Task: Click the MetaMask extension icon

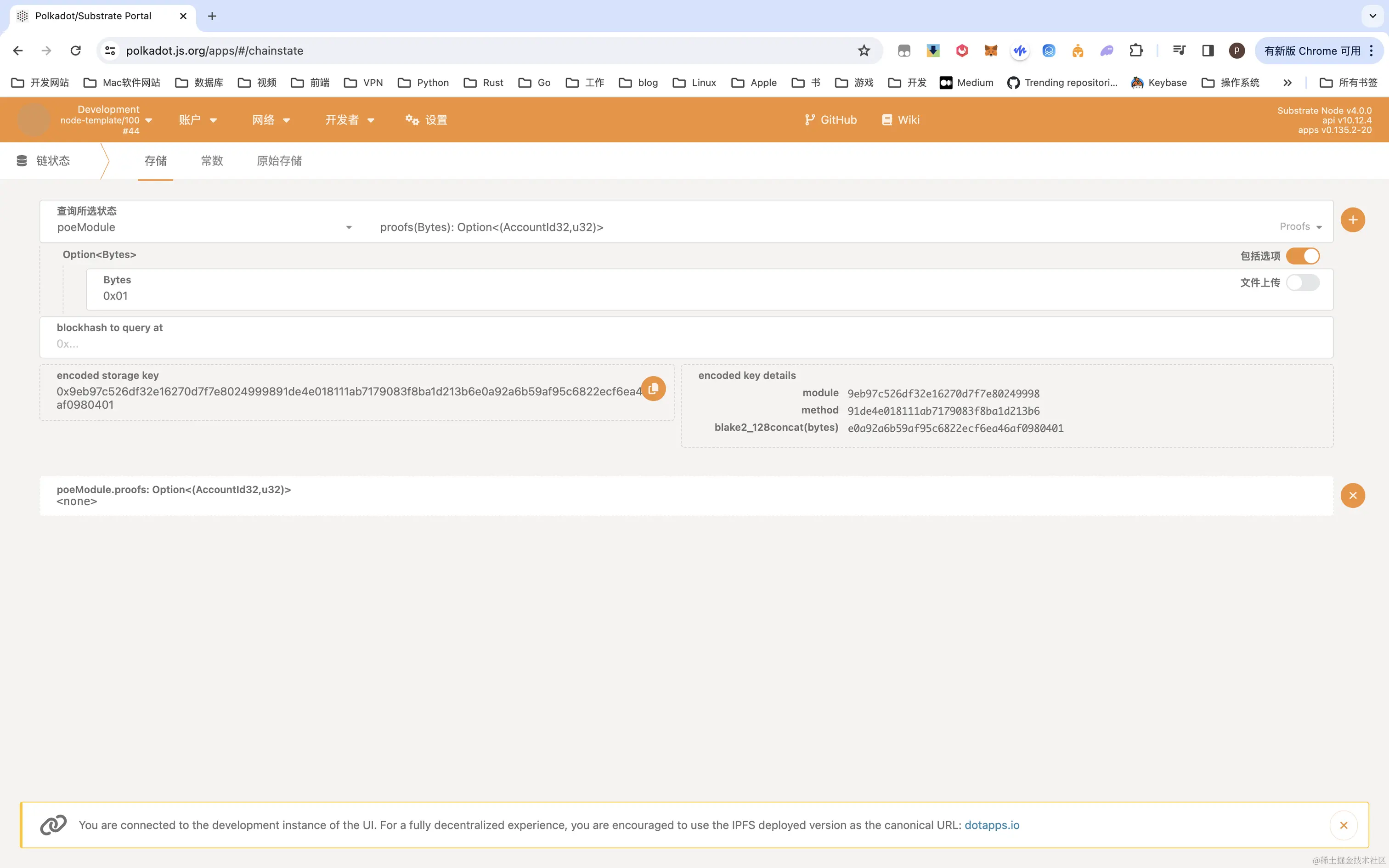Action: [991, 51]
